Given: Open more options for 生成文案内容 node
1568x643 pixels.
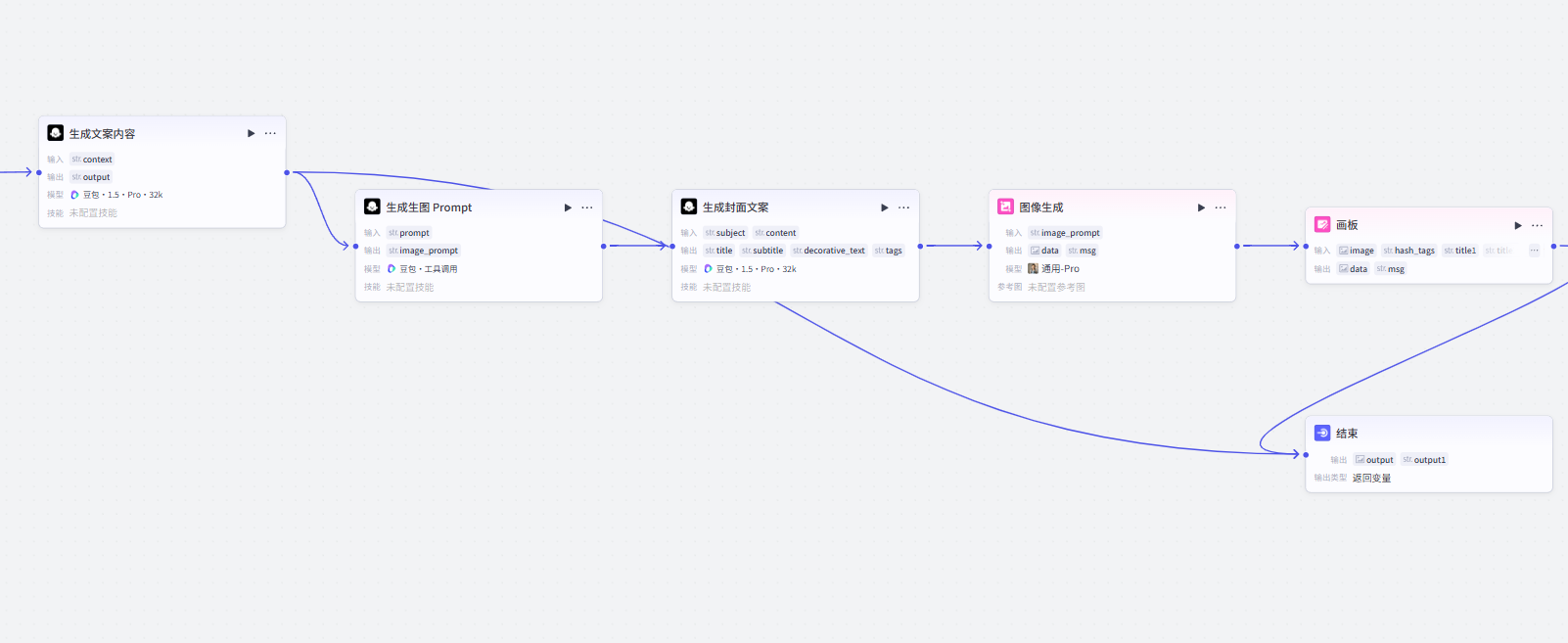Looking at the screenshot, I should click(x=270, y=133).
